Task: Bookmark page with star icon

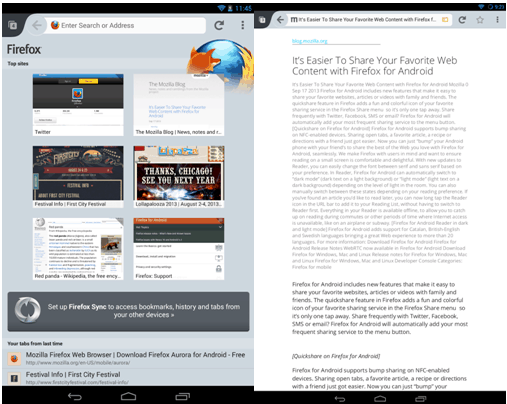Action: pos(480,20)
